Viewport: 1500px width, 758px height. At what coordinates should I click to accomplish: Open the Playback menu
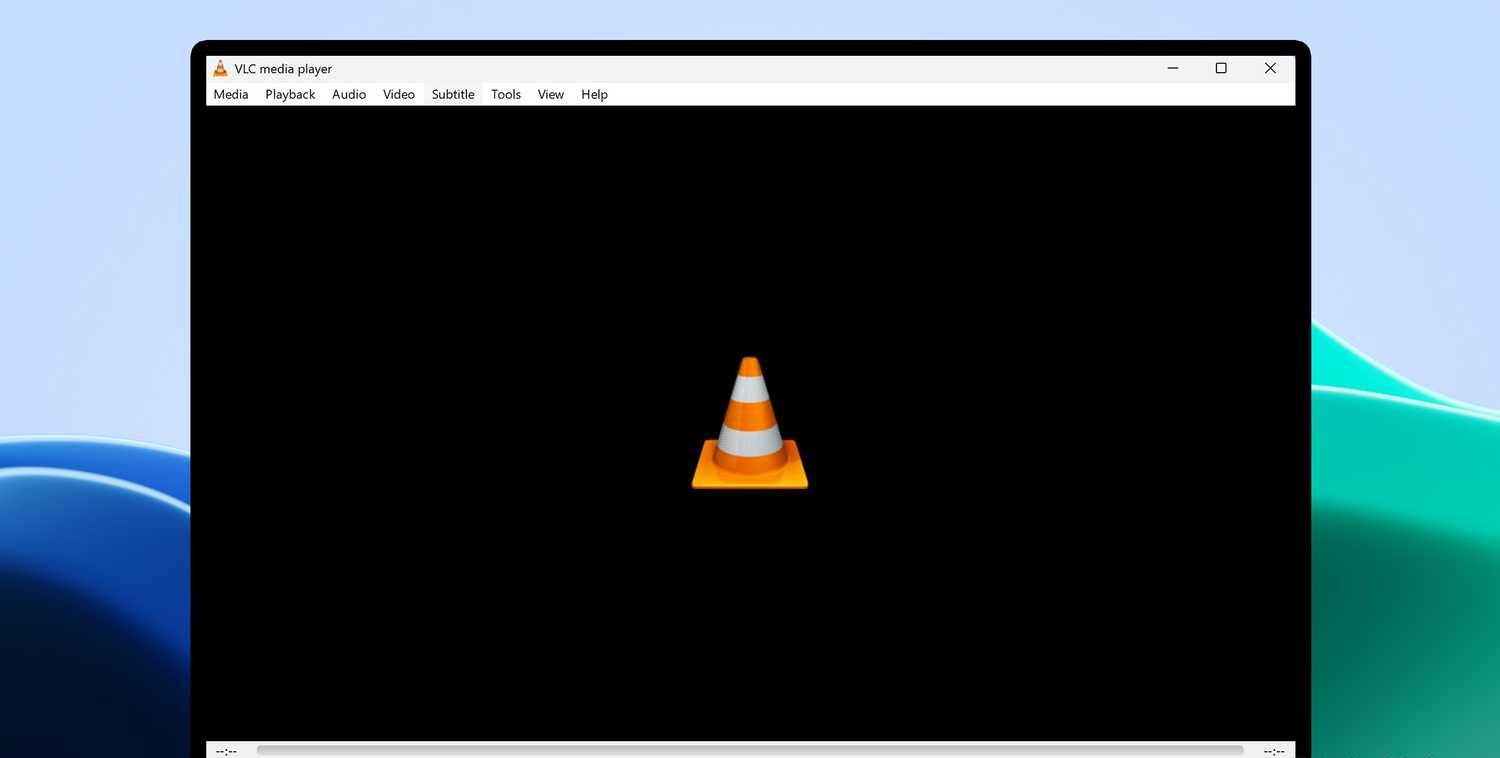289,94
